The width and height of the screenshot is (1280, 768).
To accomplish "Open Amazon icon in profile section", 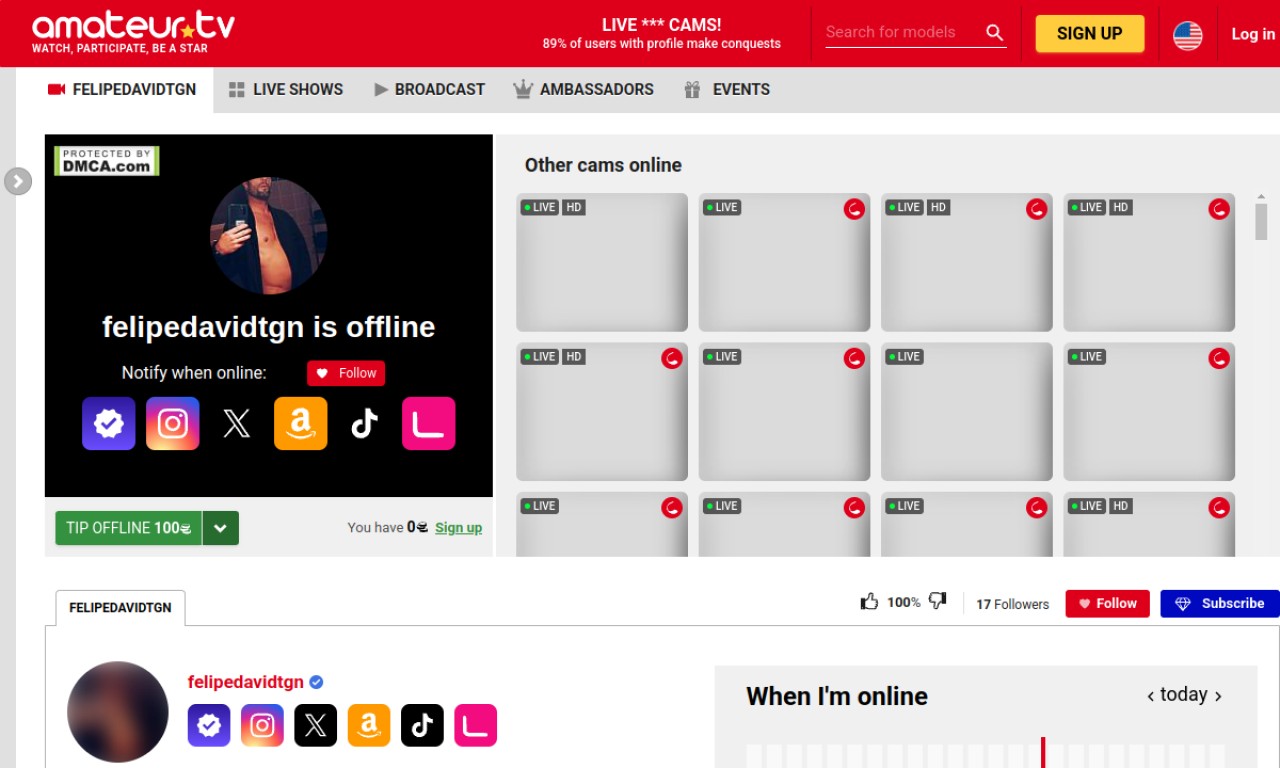I will (369, 725).
